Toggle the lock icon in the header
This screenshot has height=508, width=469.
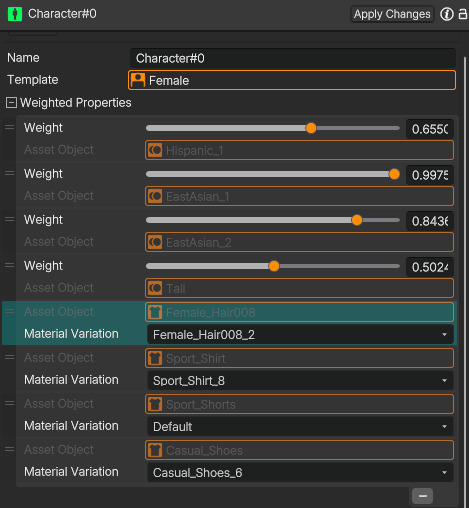point(463,14)
